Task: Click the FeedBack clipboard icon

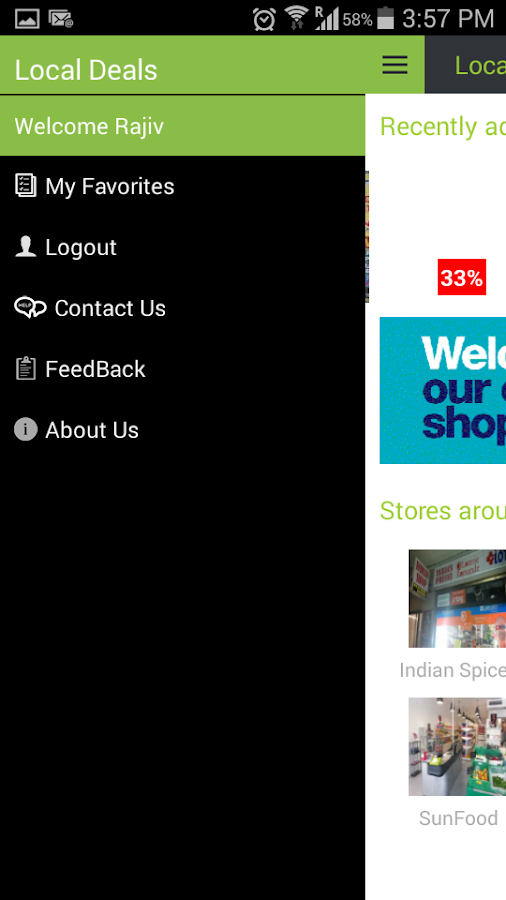Action: (25, 368)
